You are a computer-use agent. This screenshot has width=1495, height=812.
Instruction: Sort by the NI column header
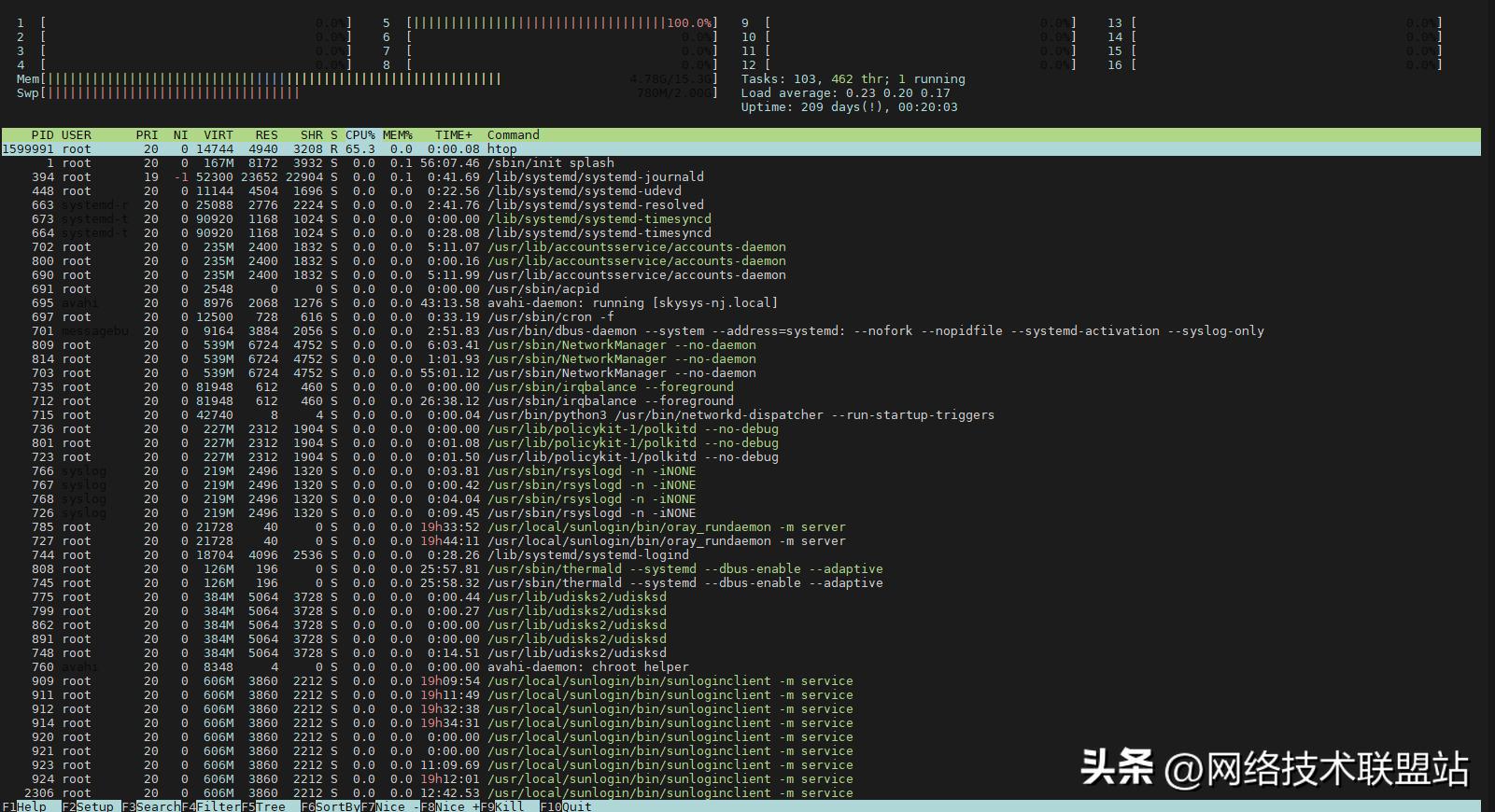180,135
